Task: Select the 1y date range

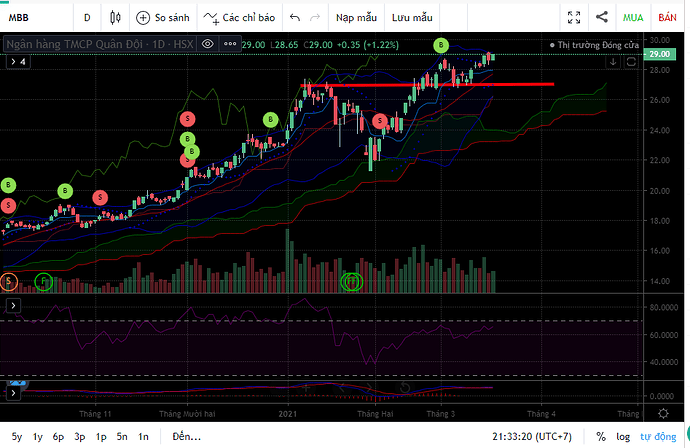Action: (38, 437)
